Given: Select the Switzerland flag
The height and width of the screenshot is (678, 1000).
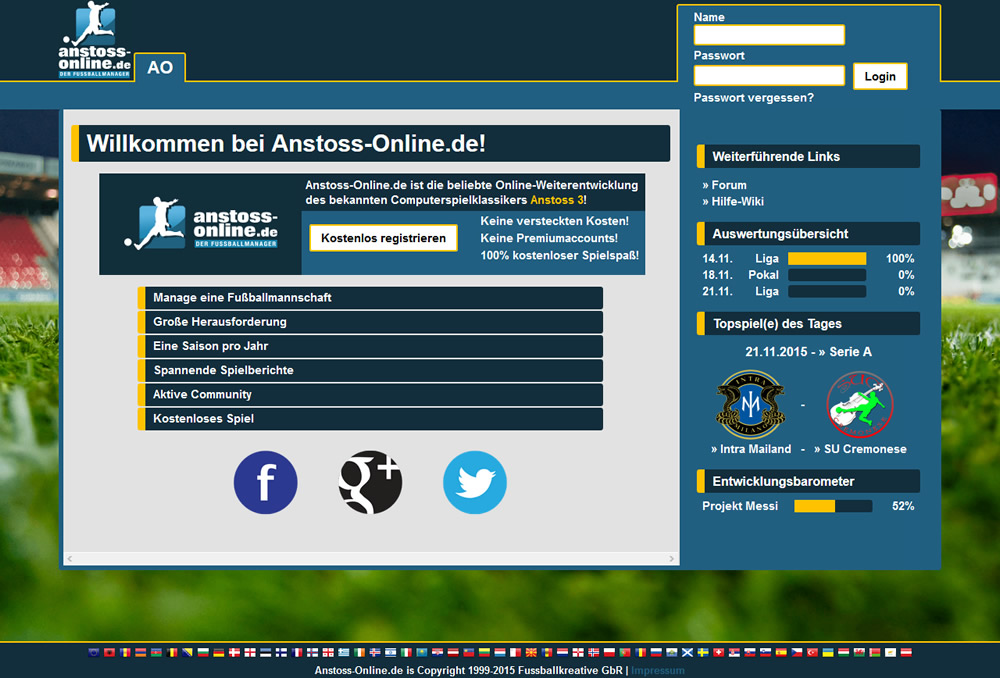Looking at the screenshot, I should pyautogui.click(x=719, y=652).
